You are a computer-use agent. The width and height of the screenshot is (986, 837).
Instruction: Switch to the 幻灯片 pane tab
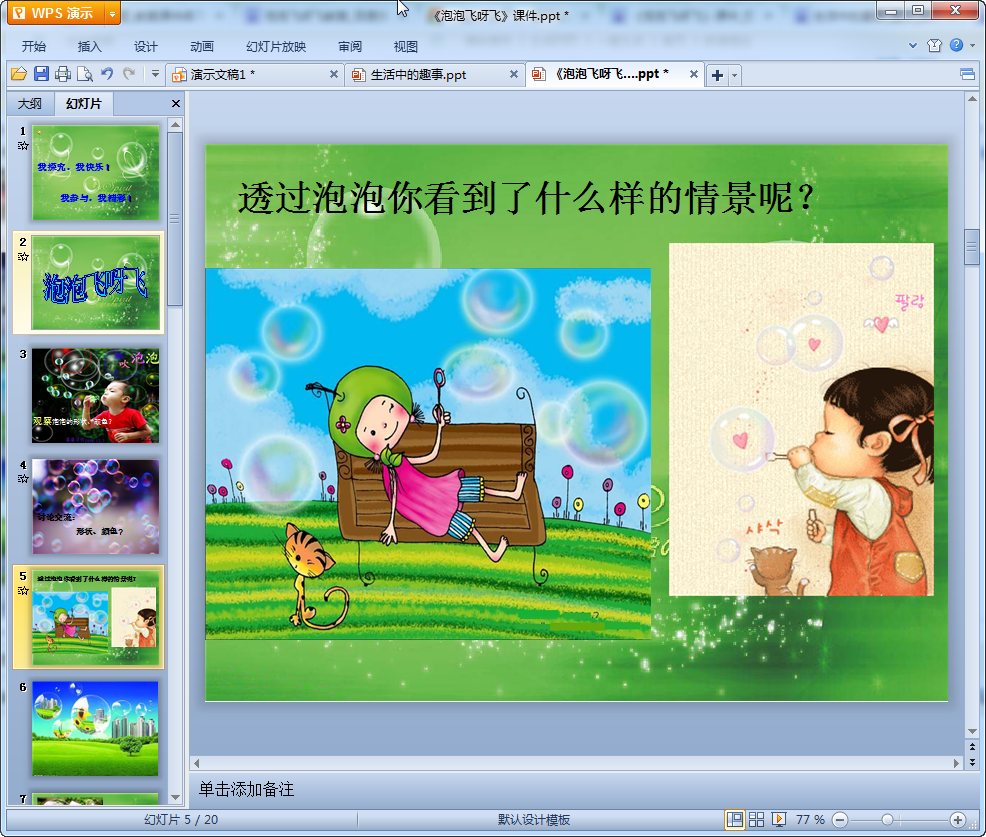(83, 104)
